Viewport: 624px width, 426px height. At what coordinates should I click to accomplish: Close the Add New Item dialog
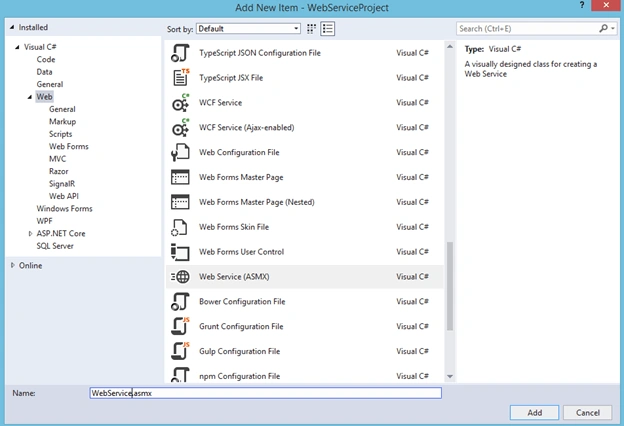tap(606, 5)
